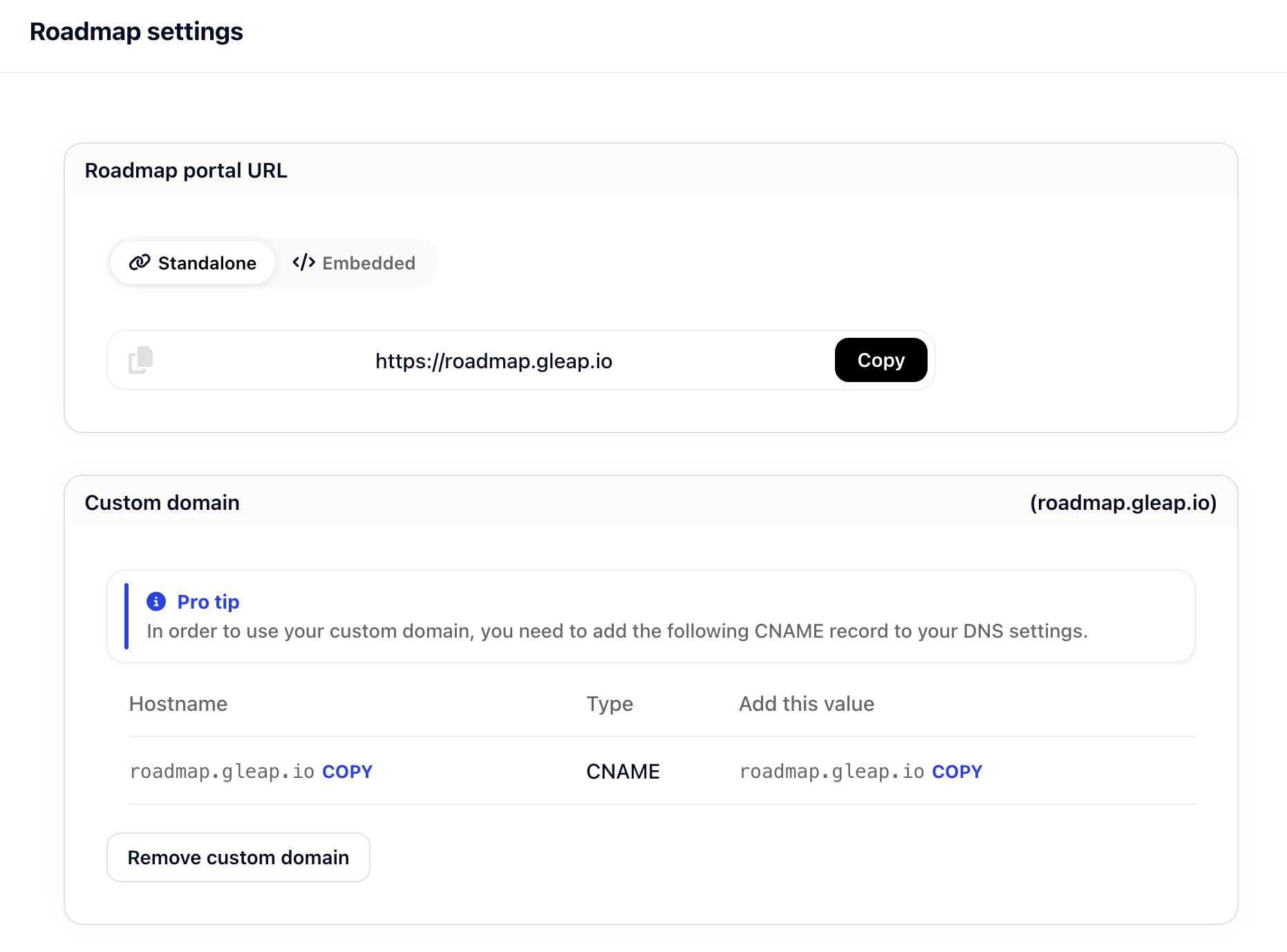Click the clipboard icon in the URL field
The height and width of the screenshot is (952, 1287).
pos(140,360)
